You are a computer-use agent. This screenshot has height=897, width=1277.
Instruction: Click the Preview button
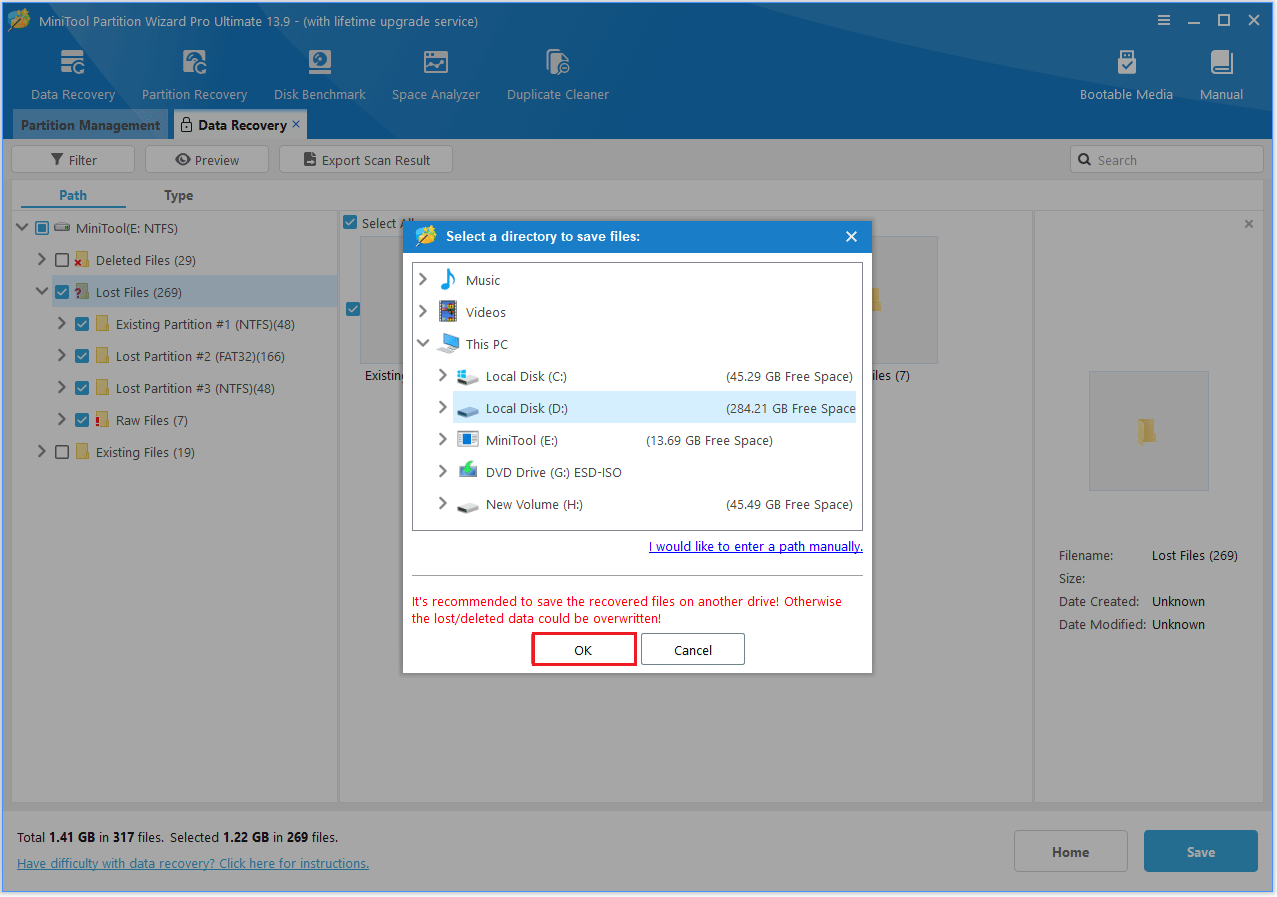click(x=207, y=160)
